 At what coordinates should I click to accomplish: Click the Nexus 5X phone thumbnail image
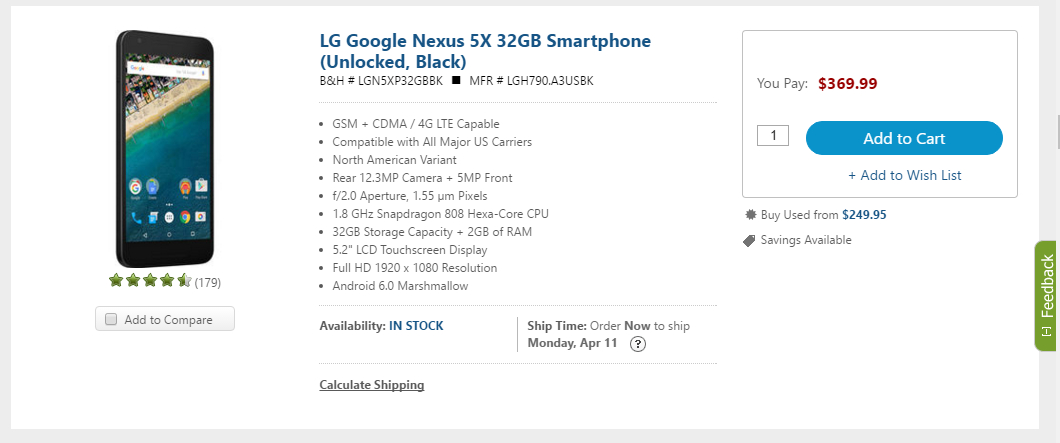point(165,149)
